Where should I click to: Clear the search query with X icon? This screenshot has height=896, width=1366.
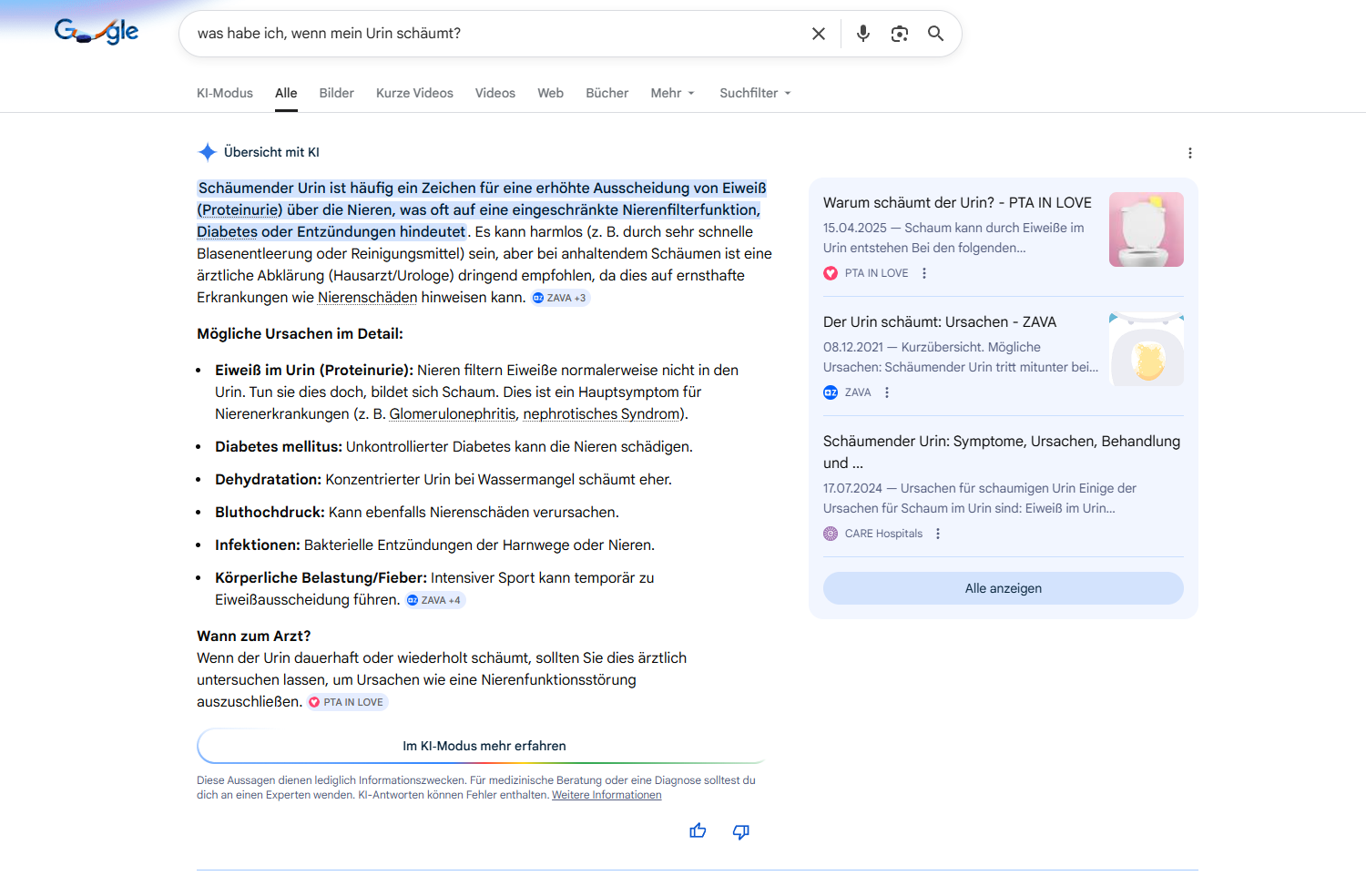point(818,34)
